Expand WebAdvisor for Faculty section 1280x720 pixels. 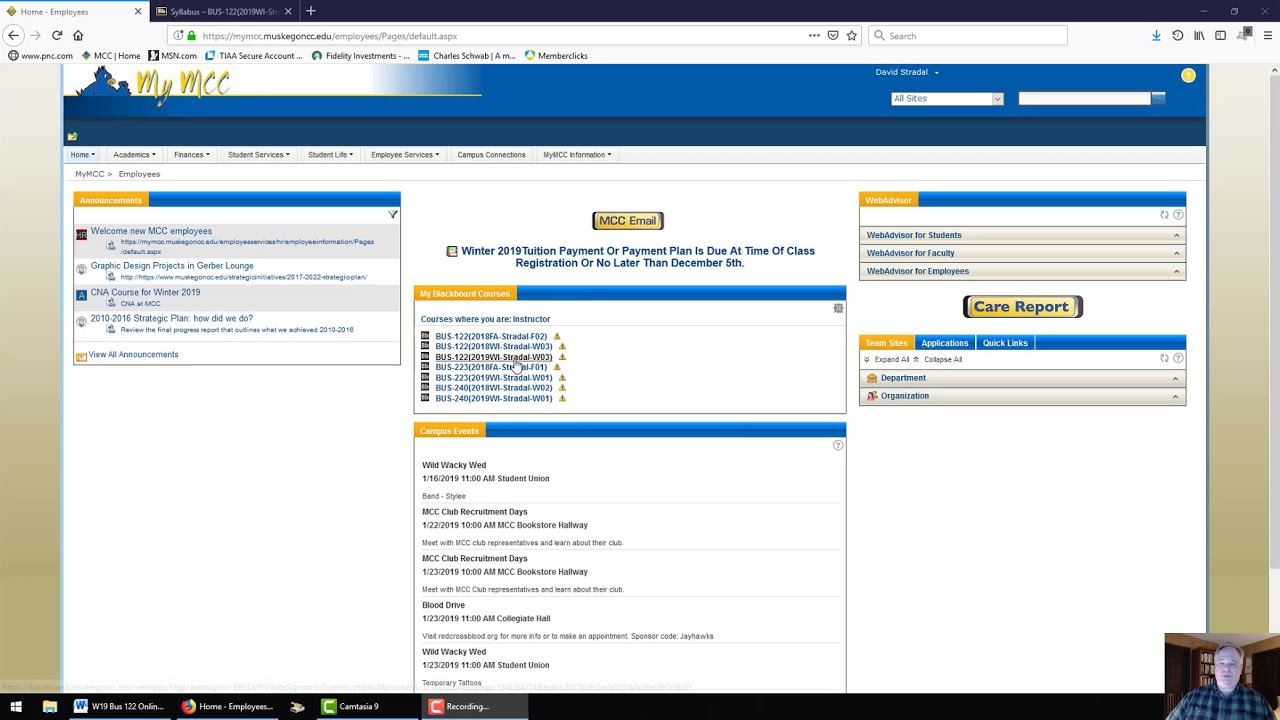point(1022,253)
